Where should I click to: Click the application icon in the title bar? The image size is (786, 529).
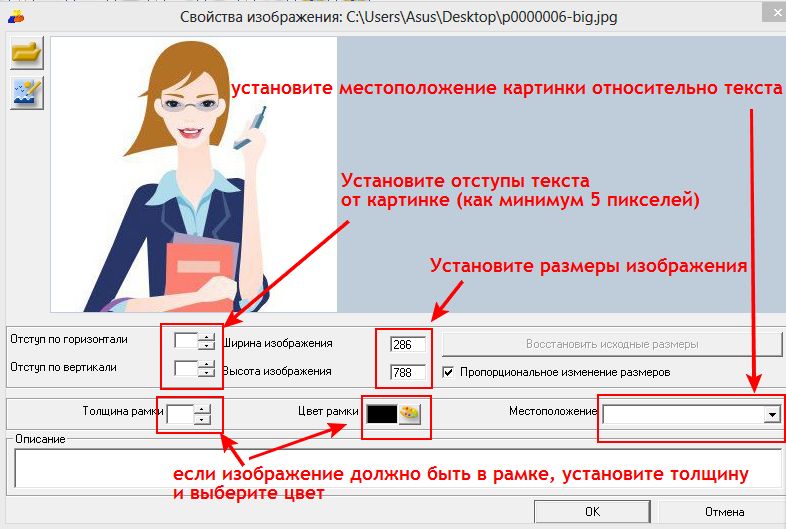point(15,16)
